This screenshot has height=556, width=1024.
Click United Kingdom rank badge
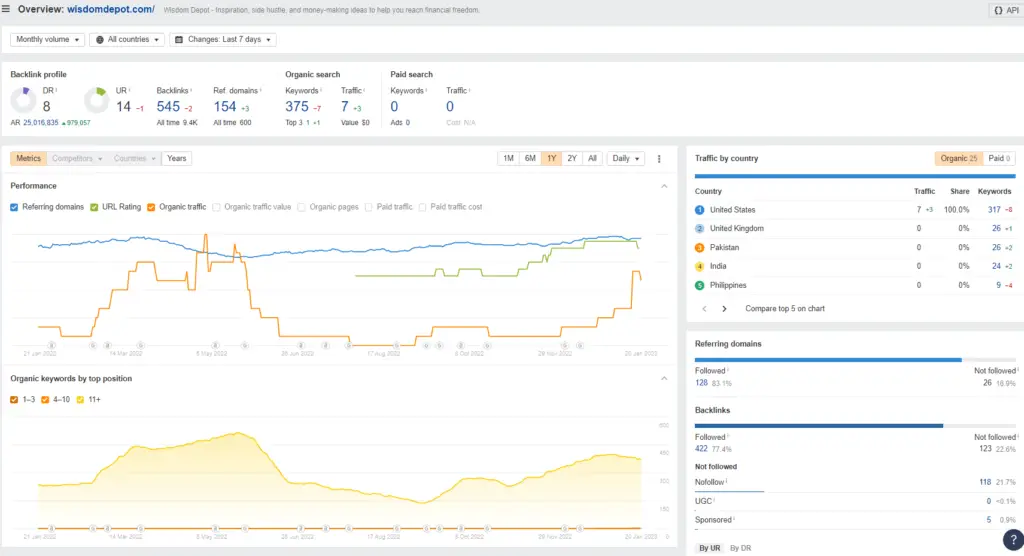pos(699,229)
